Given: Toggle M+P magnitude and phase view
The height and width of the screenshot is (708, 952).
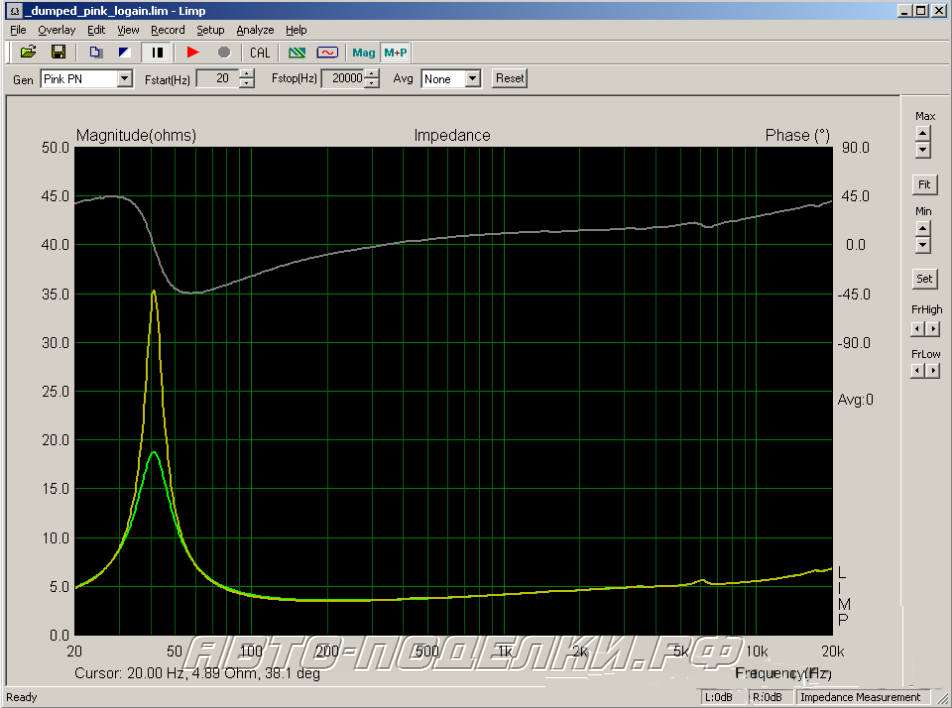Looking at the screenshot, I should 395,53.
